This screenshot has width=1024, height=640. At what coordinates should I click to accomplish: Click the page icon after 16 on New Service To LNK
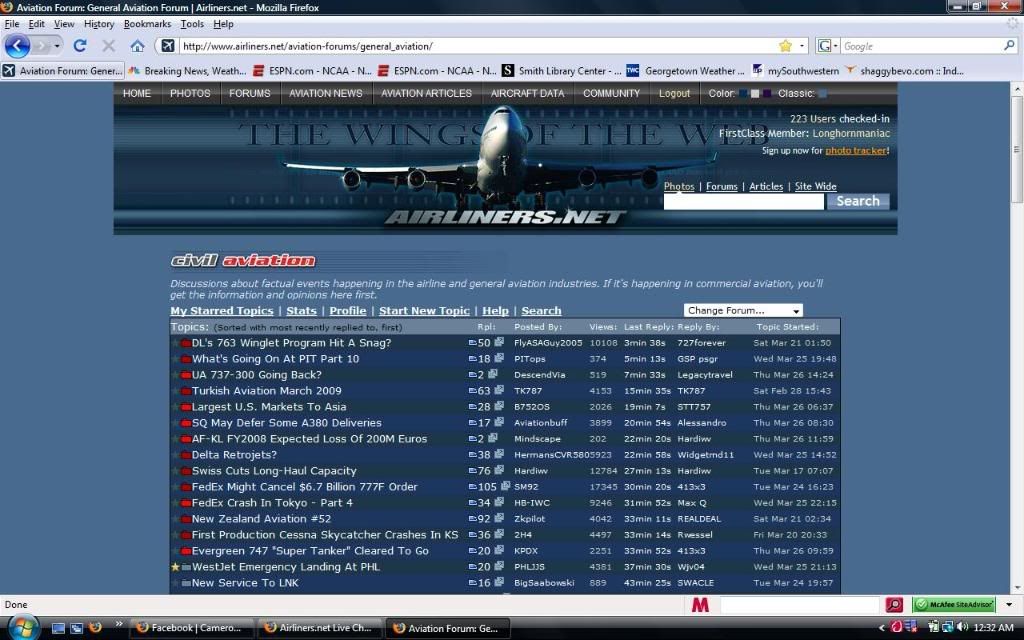[x=499, y=582]
